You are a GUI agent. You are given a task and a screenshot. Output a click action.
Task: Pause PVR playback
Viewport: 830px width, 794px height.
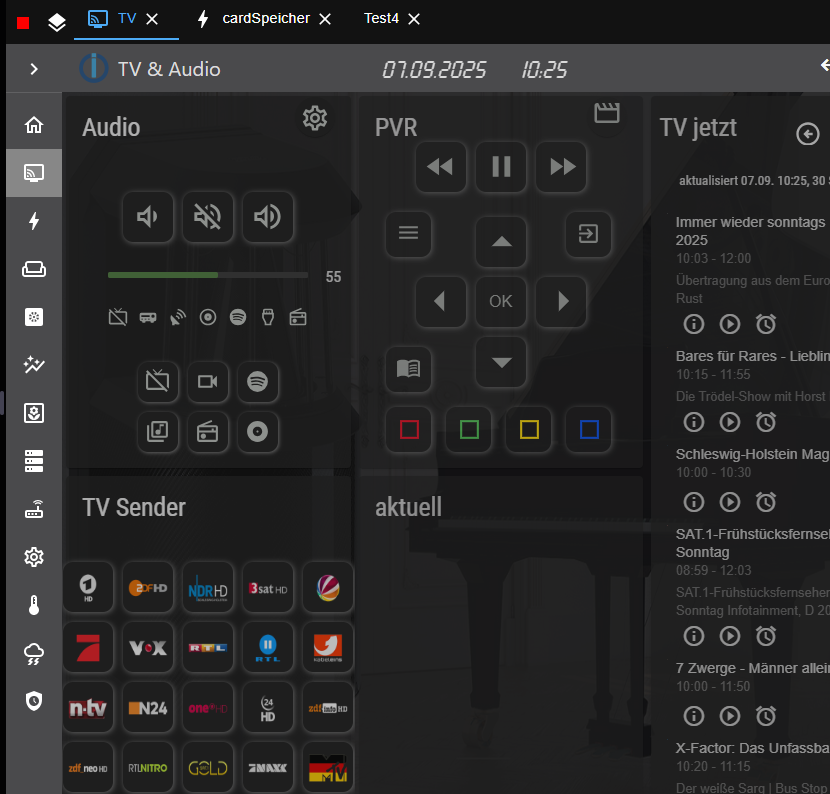[501, 167]
